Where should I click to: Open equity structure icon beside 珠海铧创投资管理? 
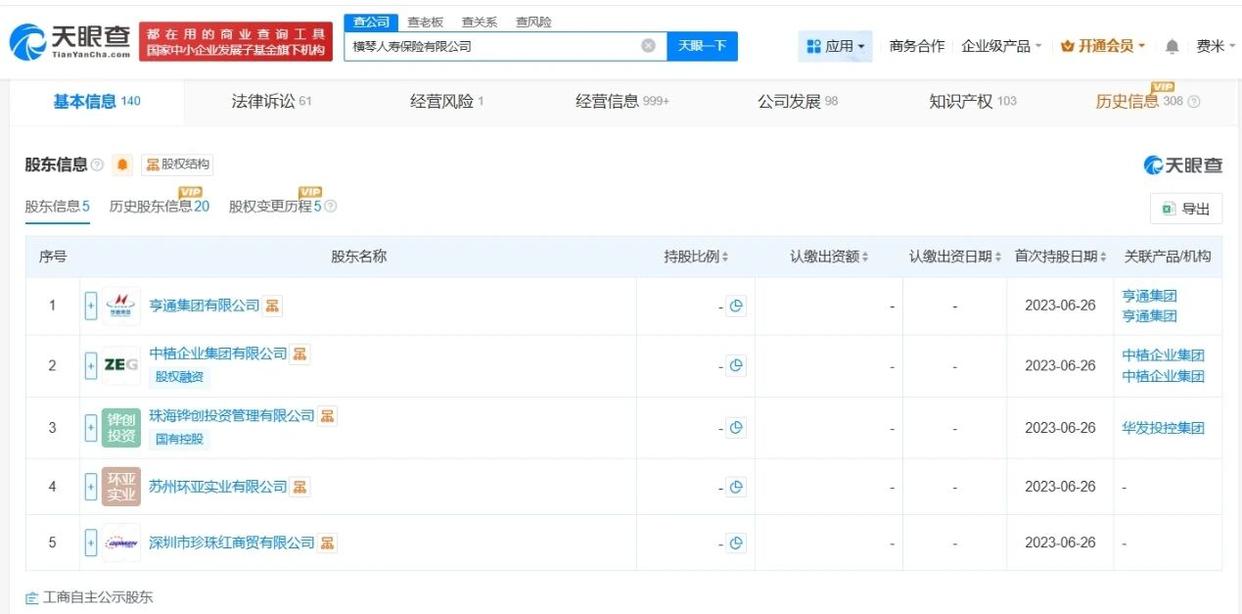328,416
